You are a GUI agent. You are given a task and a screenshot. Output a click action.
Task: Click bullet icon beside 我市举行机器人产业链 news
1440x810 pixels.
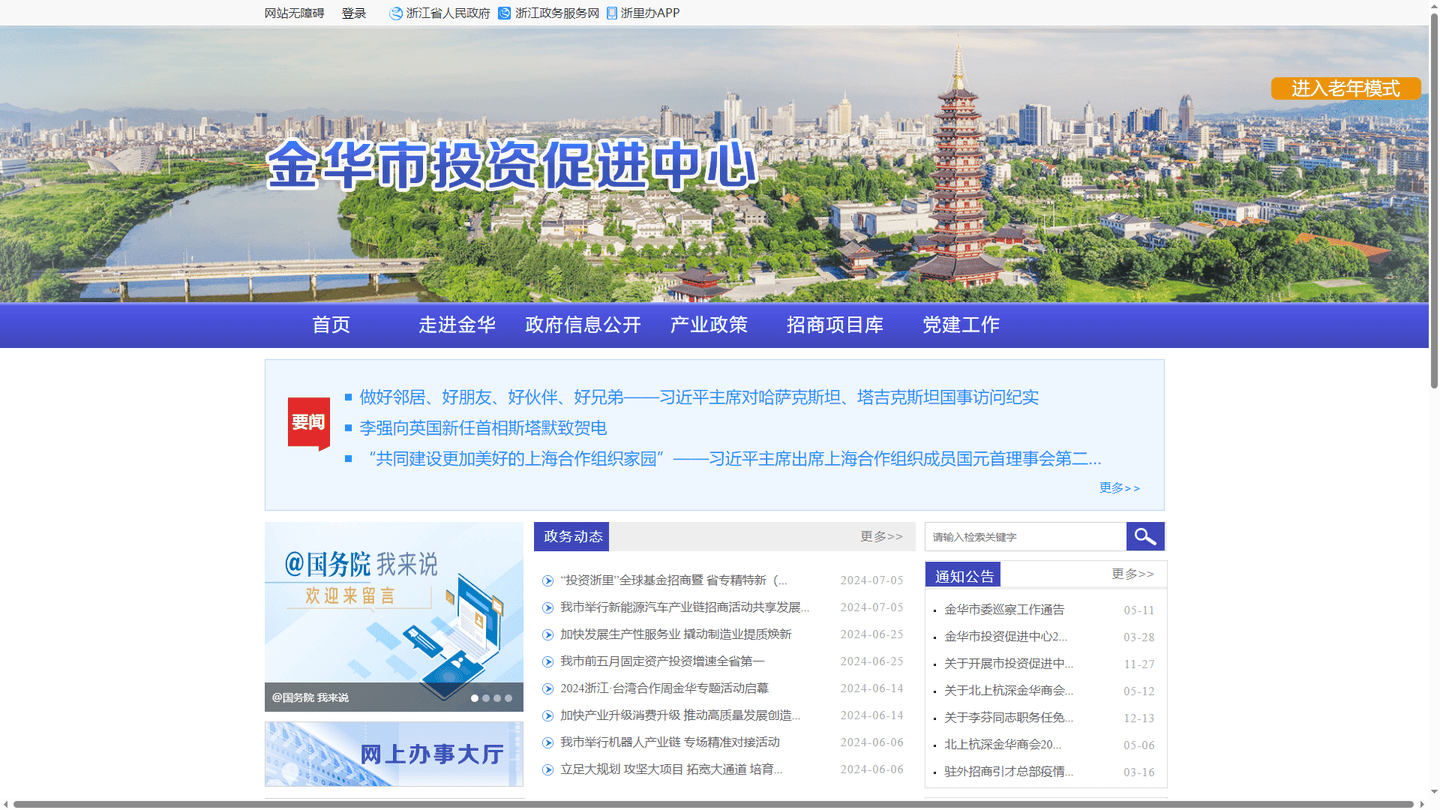point(548,743)
